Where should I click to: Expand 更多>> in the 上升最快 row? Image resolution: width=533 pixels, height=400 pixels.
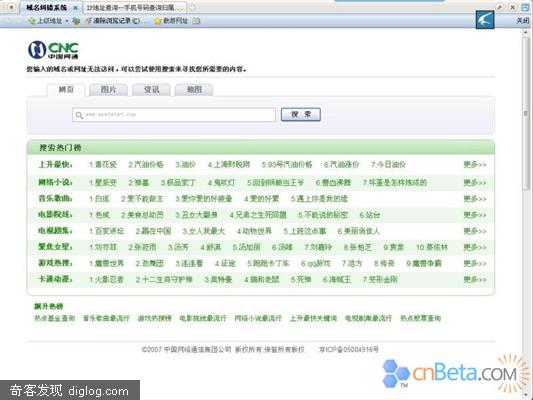(x=475, y=165)
